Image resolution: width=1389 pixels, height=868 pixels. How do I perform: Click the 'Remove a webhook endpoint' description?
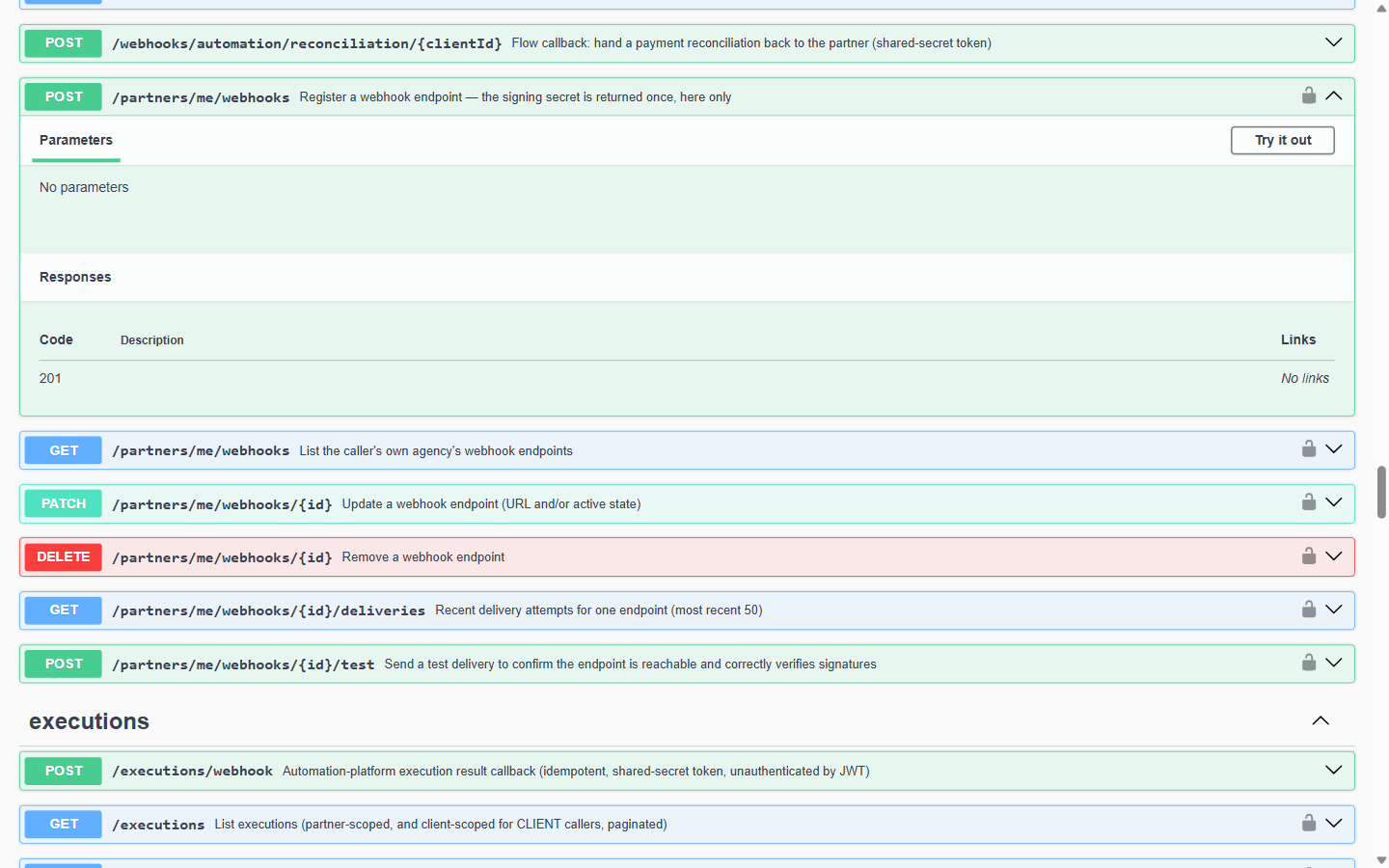coord(423,557)
